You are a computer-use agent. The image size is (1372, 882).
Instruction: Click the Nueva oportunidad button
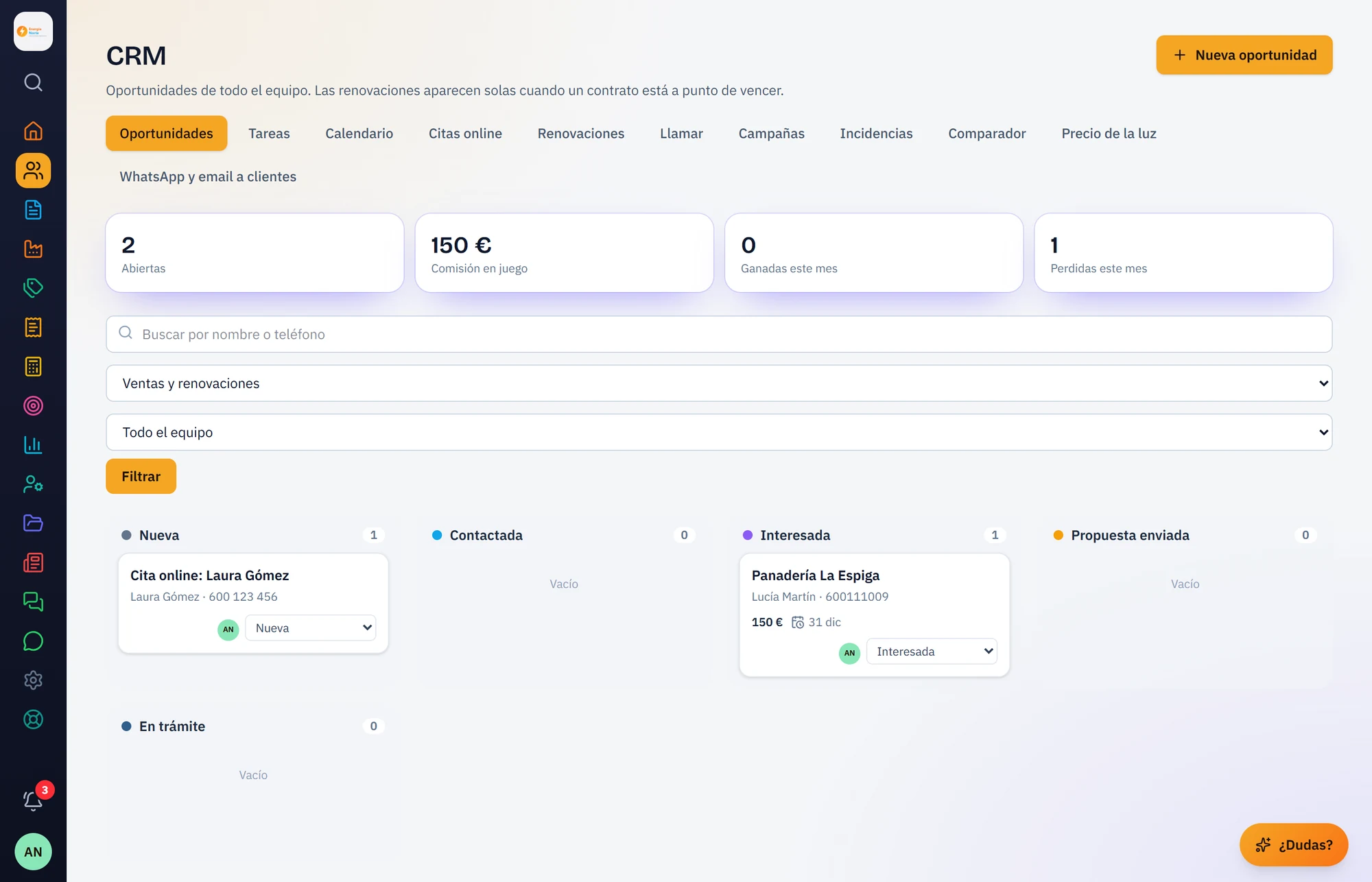(1244, 55)
